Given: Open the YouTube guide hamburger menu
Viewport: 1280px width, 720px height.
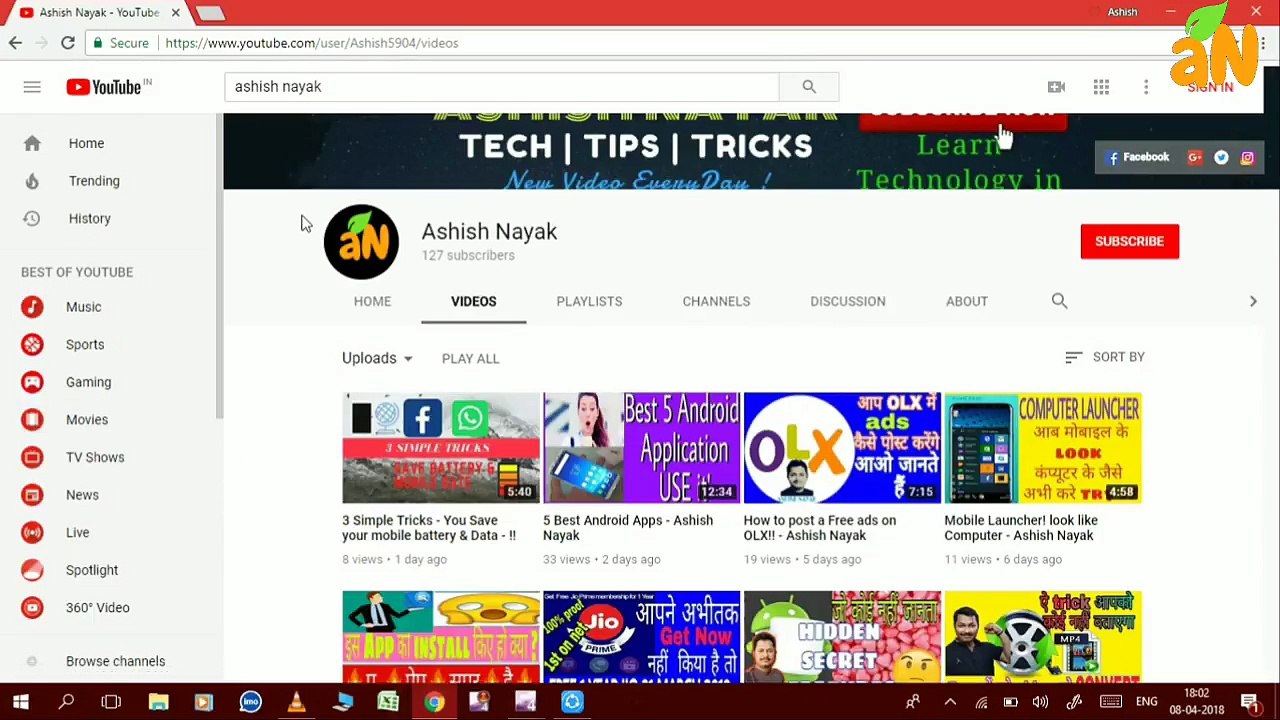Looking at the screenshot, I should pos(32,87).
